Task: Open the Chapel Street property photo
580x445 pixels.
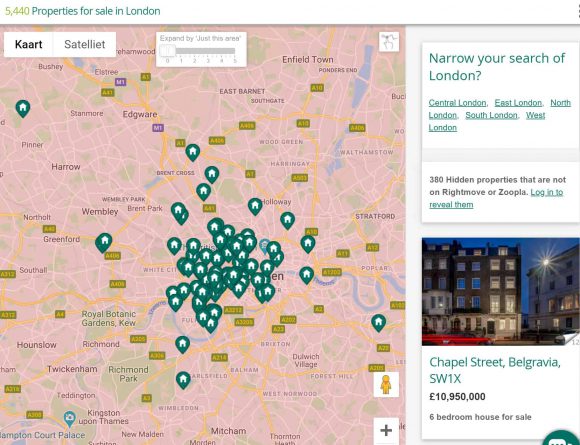Action: point(500,291)
